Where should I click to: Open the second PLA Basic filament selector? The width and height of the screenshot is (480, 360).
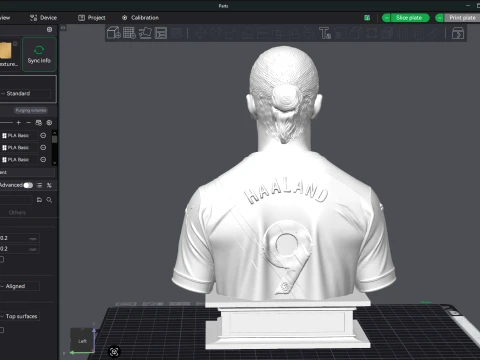18,147
